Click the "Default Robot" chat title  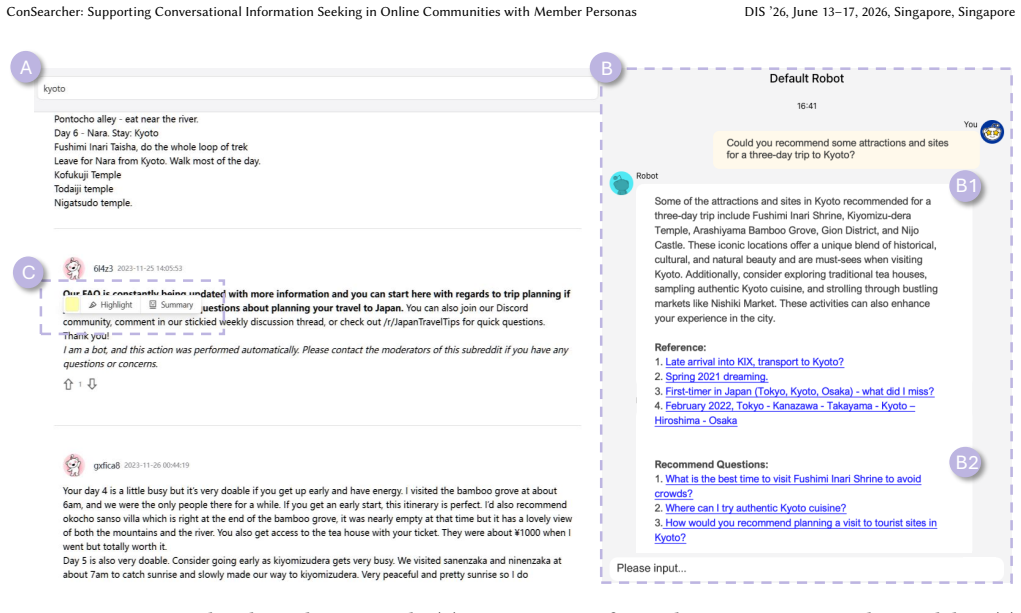click(806, 79)
